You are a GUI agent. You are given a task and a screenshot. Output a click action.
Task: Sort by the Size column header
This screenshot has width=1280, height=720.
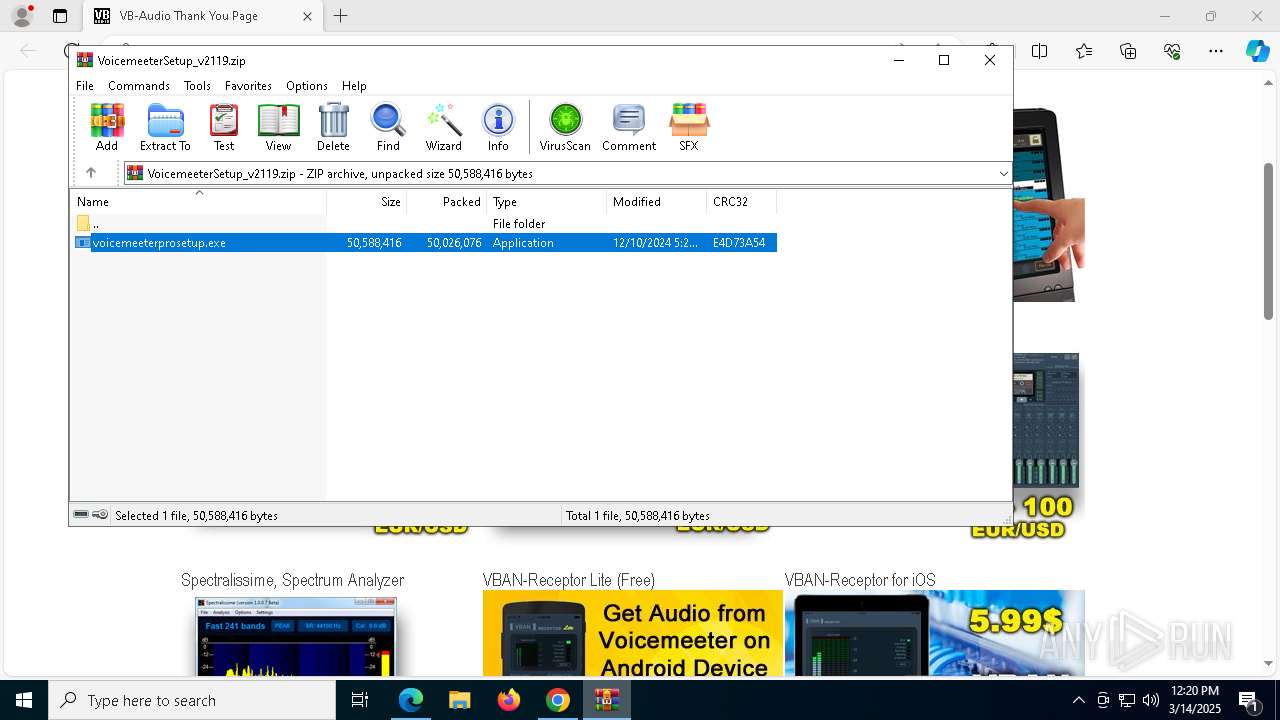tap(367, 202)
